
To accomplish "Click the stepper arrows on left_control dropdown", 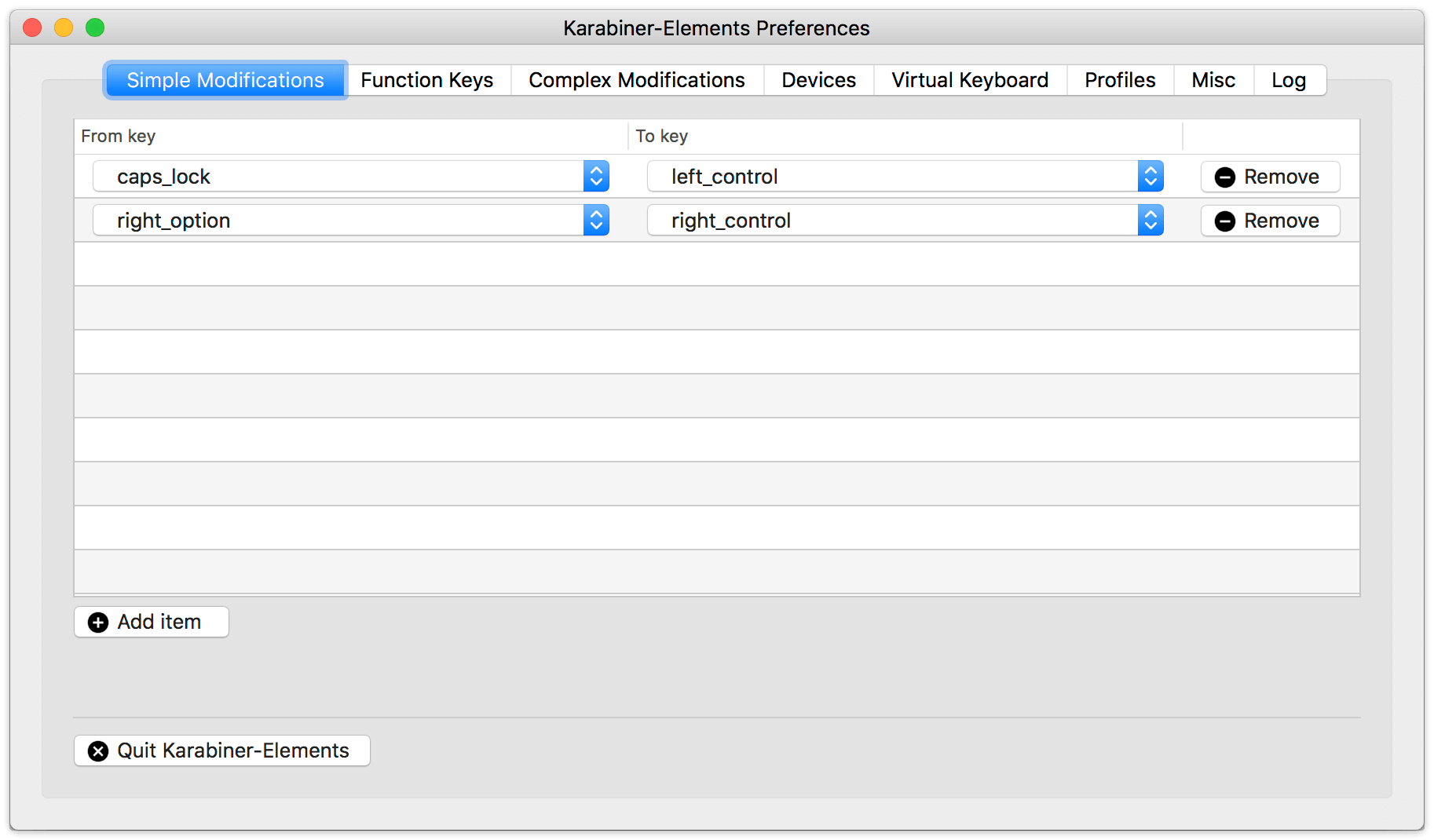I will [x=1150, y=177].
